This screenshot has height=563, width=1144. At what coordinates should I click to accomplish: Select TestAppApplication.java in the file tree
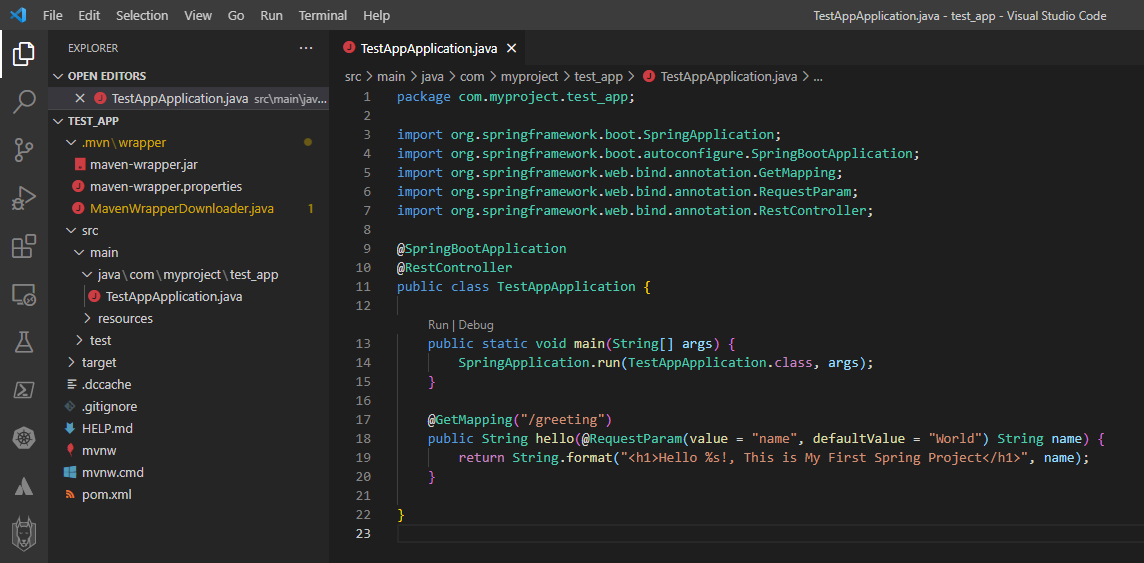174,297
